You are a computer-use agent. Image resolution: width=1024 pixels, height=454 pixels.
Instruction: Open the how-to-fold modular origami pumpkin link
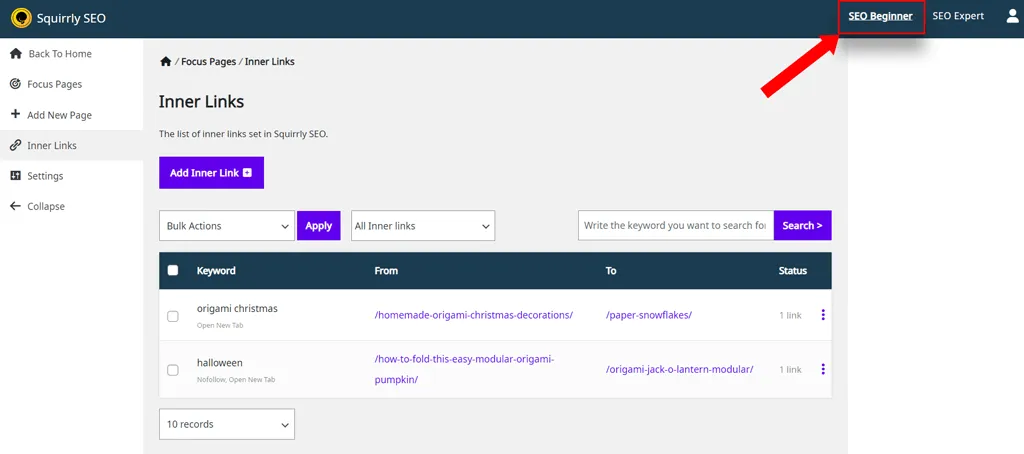tap(464, 369)
